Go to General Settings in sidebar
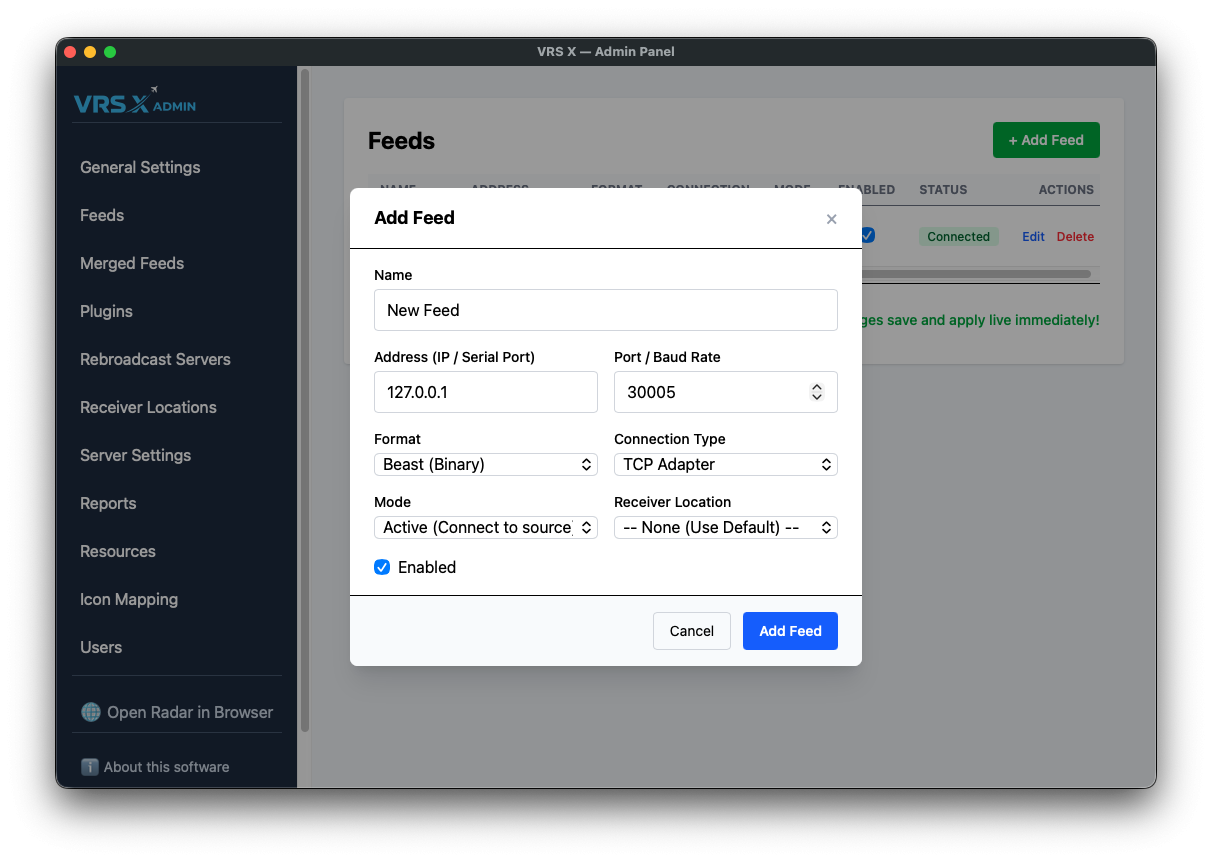The width and height of the screenshot is (1212, 862). tap(140, 167)
